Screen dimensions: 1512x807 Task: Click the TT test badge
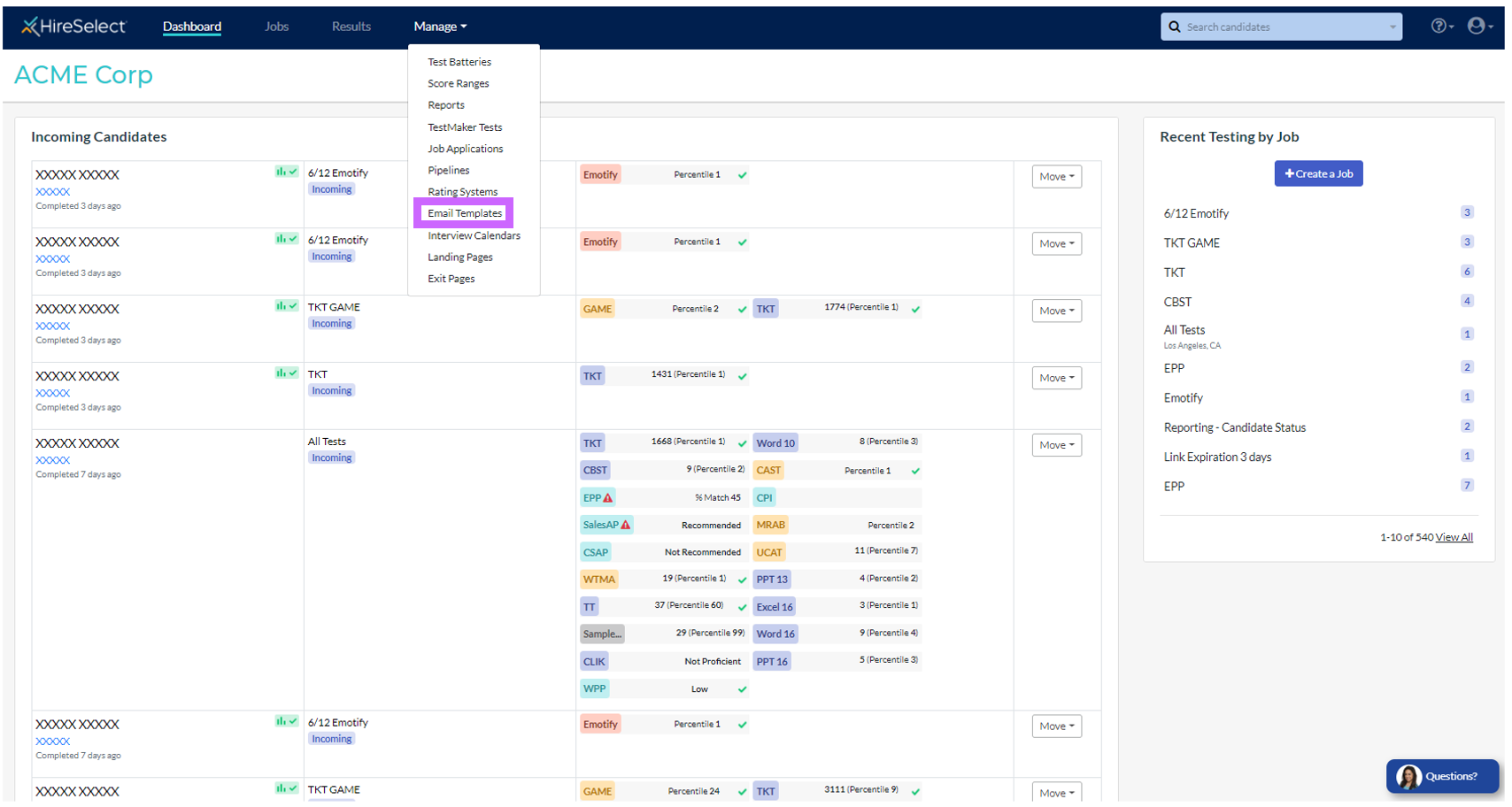pos(590,607)
